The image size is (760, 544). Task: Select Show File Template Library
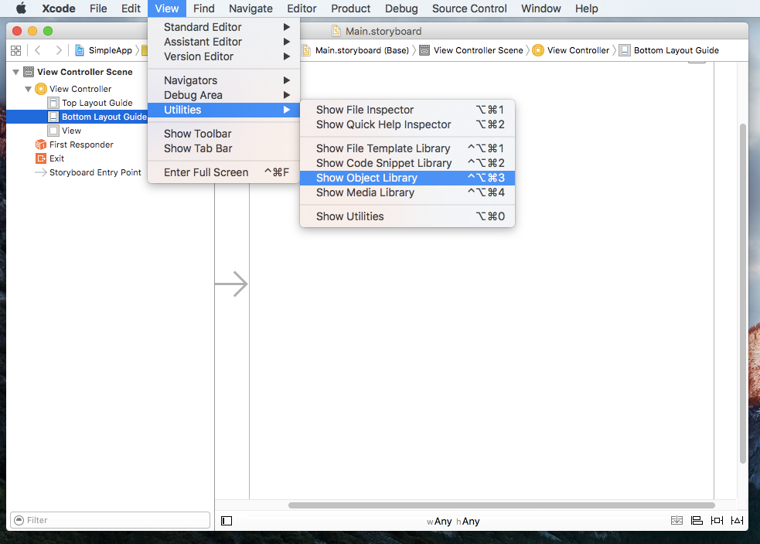coord(407,148)
